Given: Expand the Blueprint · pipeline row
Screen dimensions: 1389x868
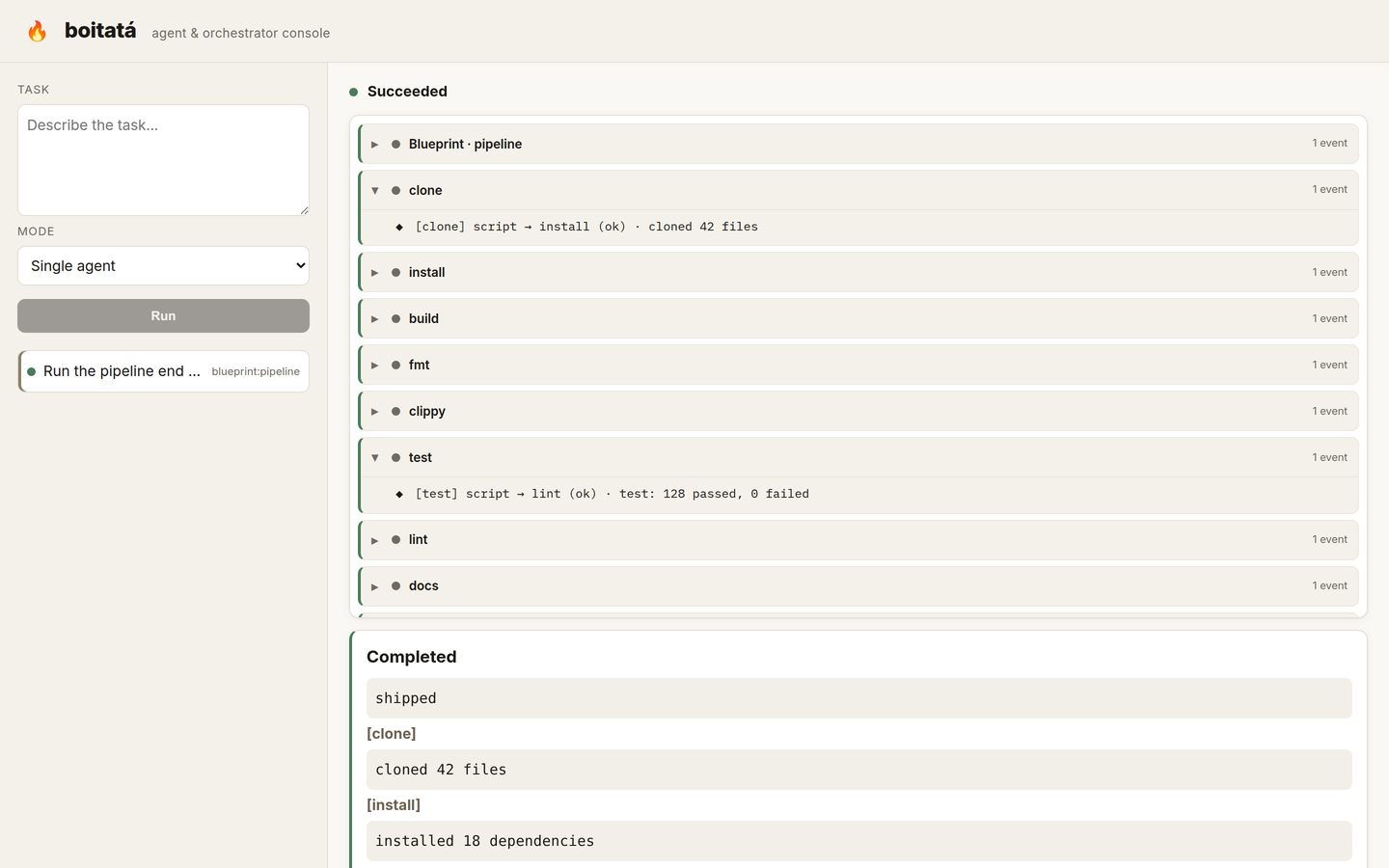Looking at the screenshot, I should (x=858, y=144).
